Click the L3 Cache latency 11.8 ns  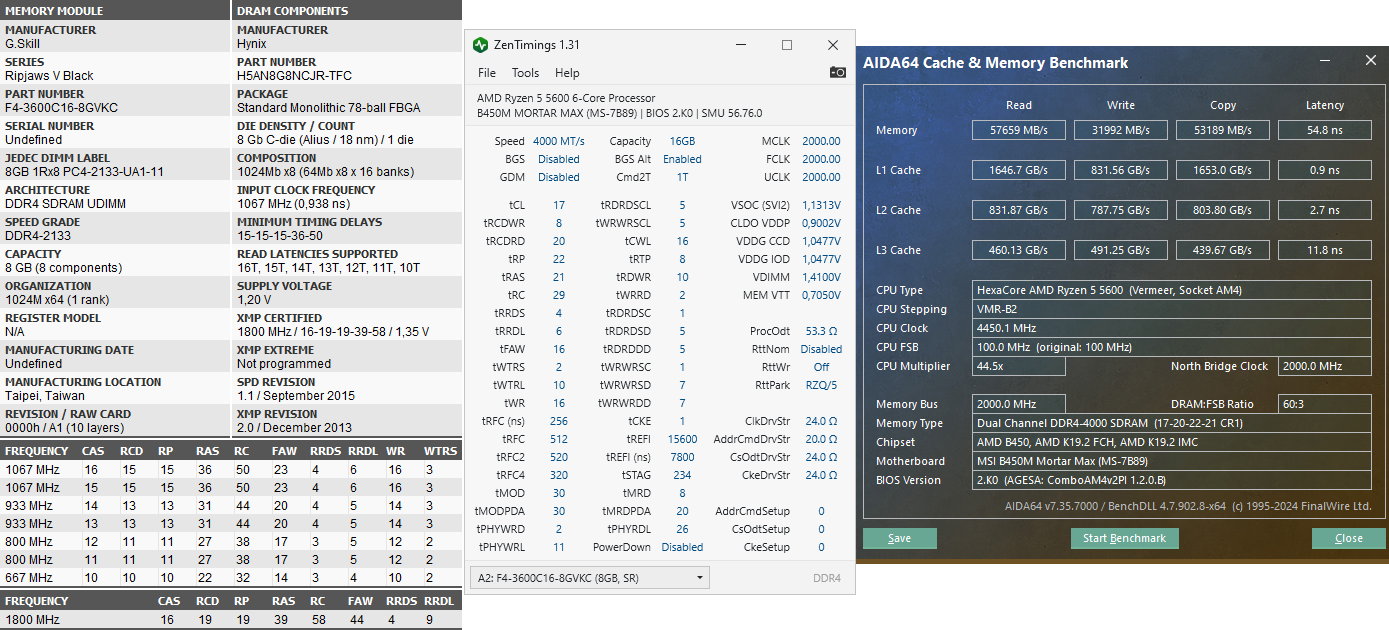click(1325, 250)
